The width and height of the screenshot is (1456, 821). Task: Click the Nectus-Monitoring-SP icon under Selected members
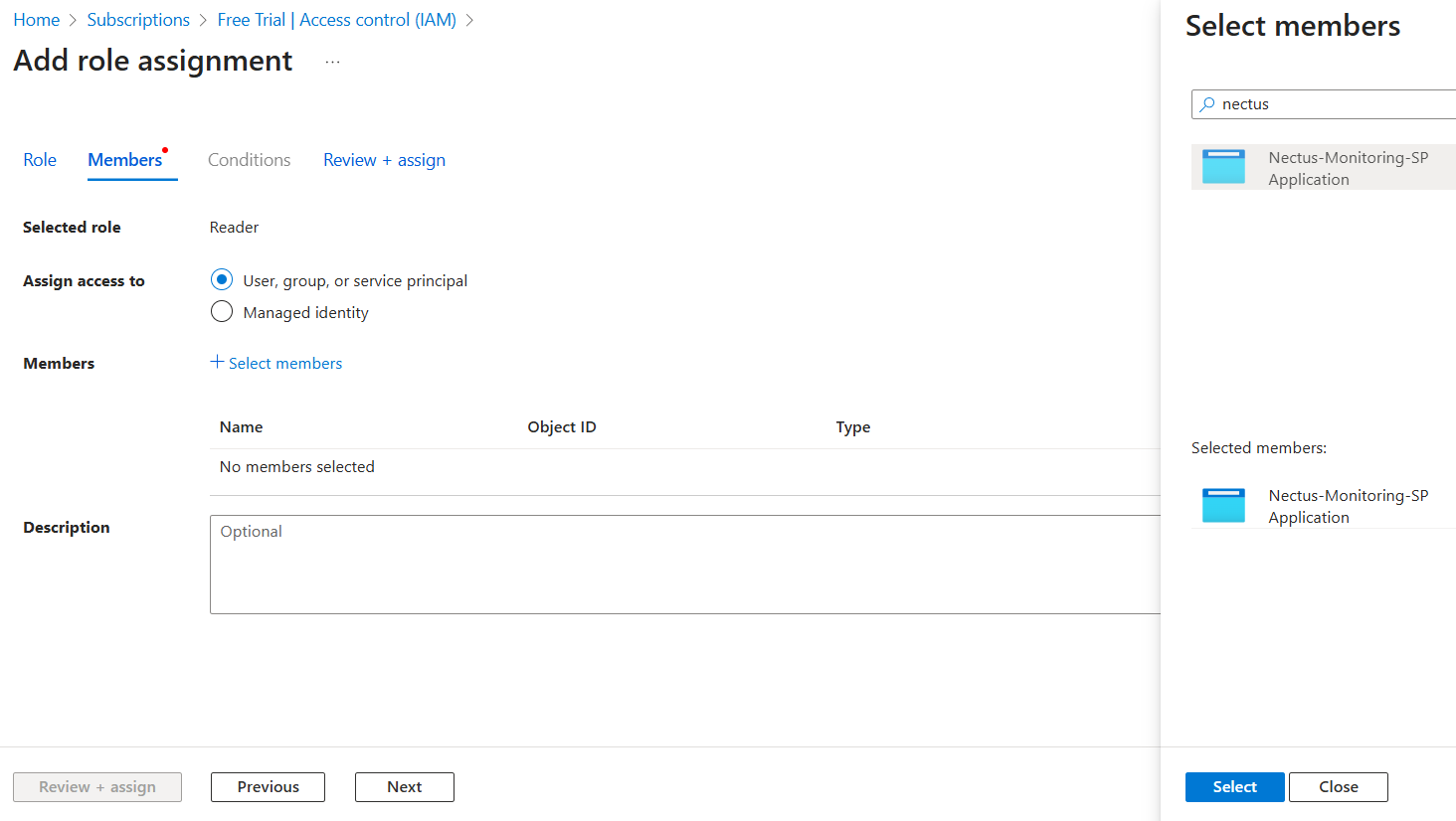[1223, 505]
